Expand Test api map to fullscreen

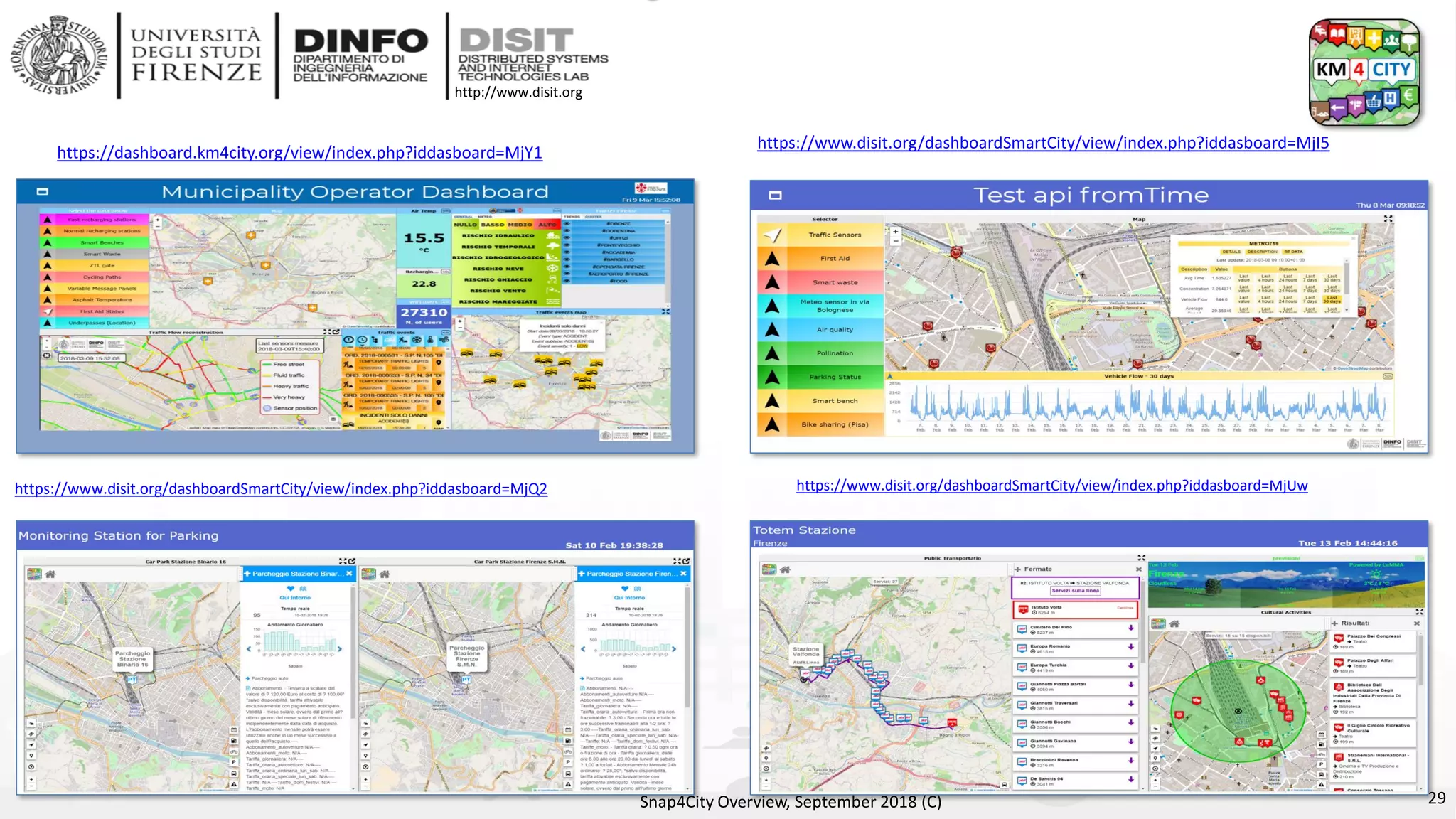pos(1388,219)
